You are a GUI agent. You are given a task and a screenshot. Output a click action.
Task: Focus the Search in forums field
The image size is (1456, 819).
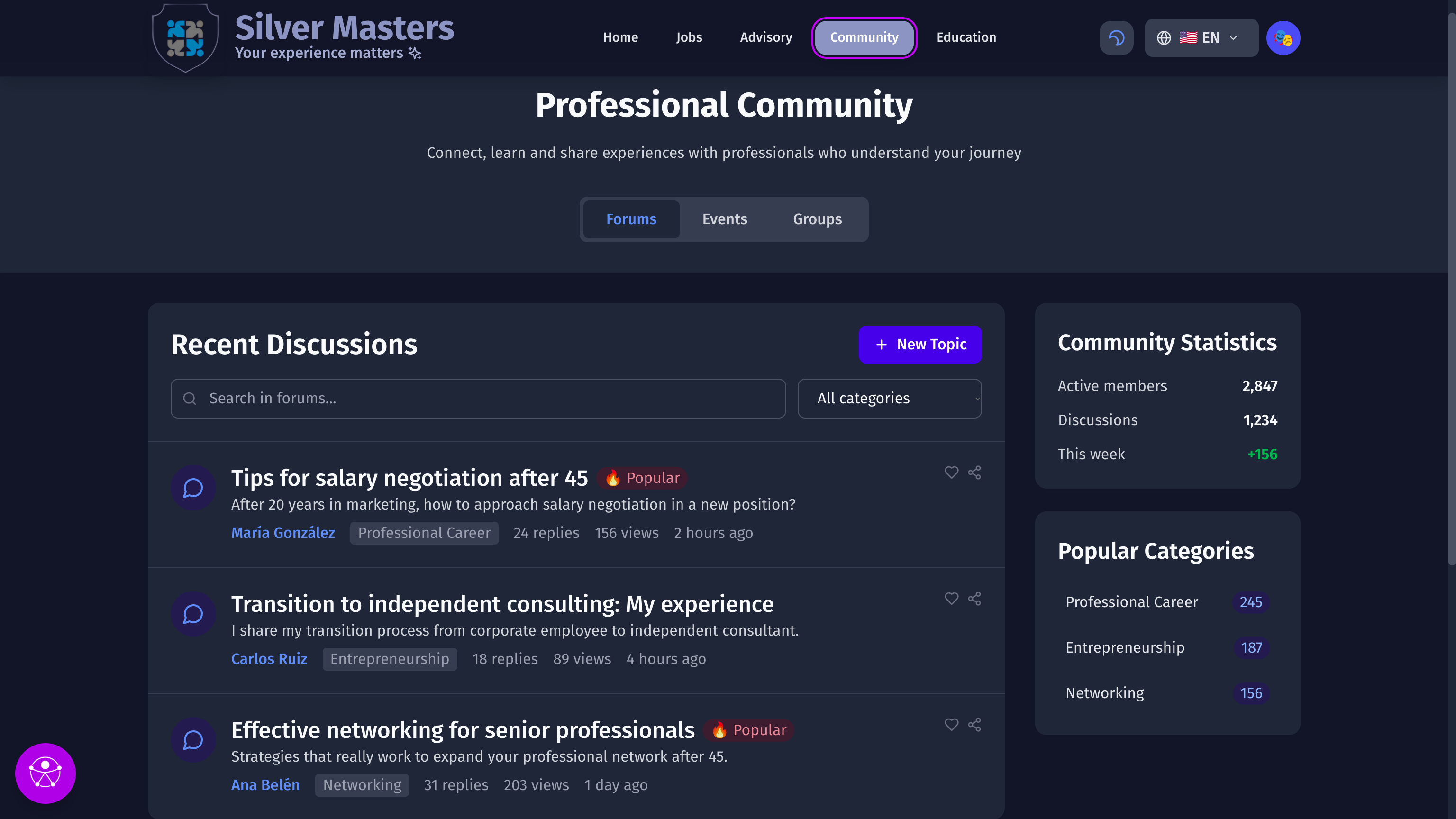pos(478,399)
